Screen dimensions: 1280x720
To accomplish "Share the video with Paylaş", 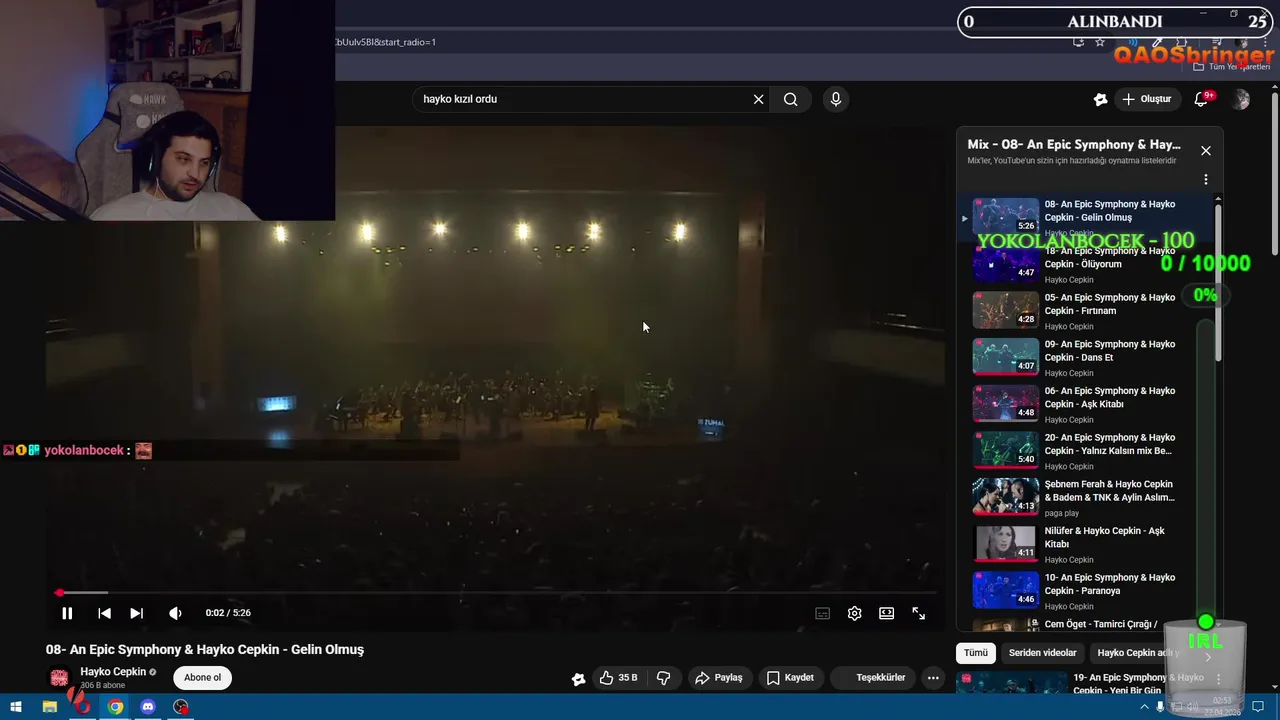I will point(718,678).
